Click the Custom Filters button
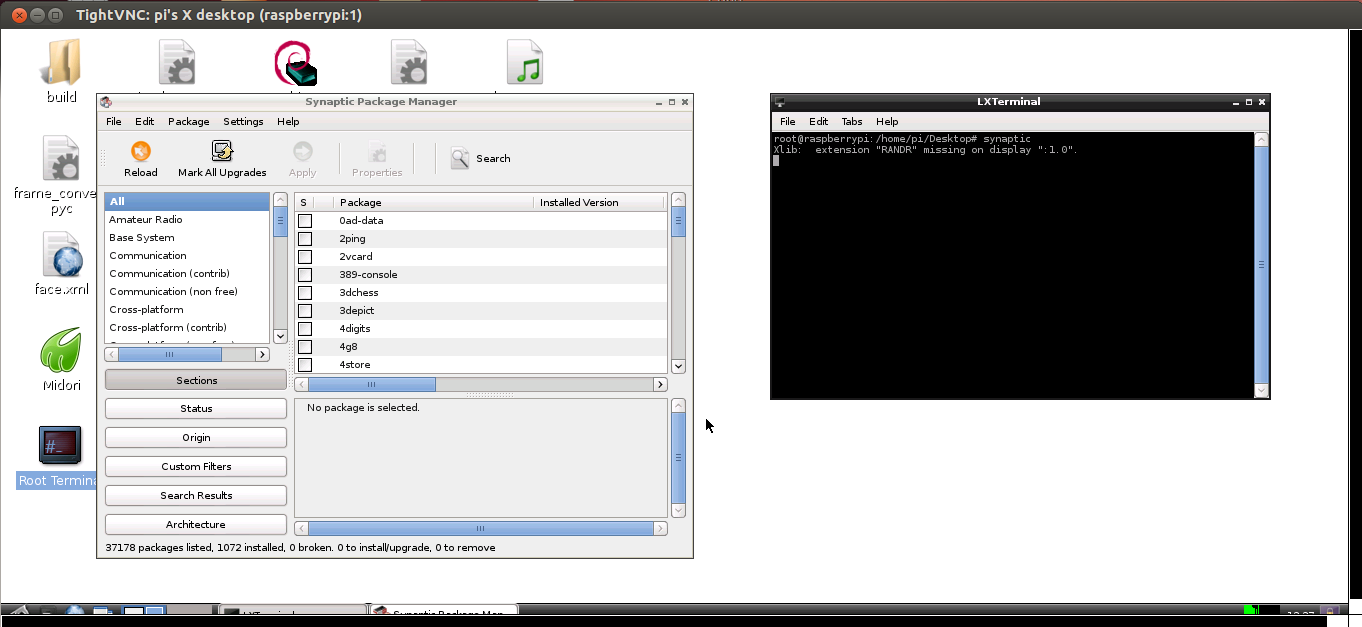 pyautogui.click(x=196, y=466)
